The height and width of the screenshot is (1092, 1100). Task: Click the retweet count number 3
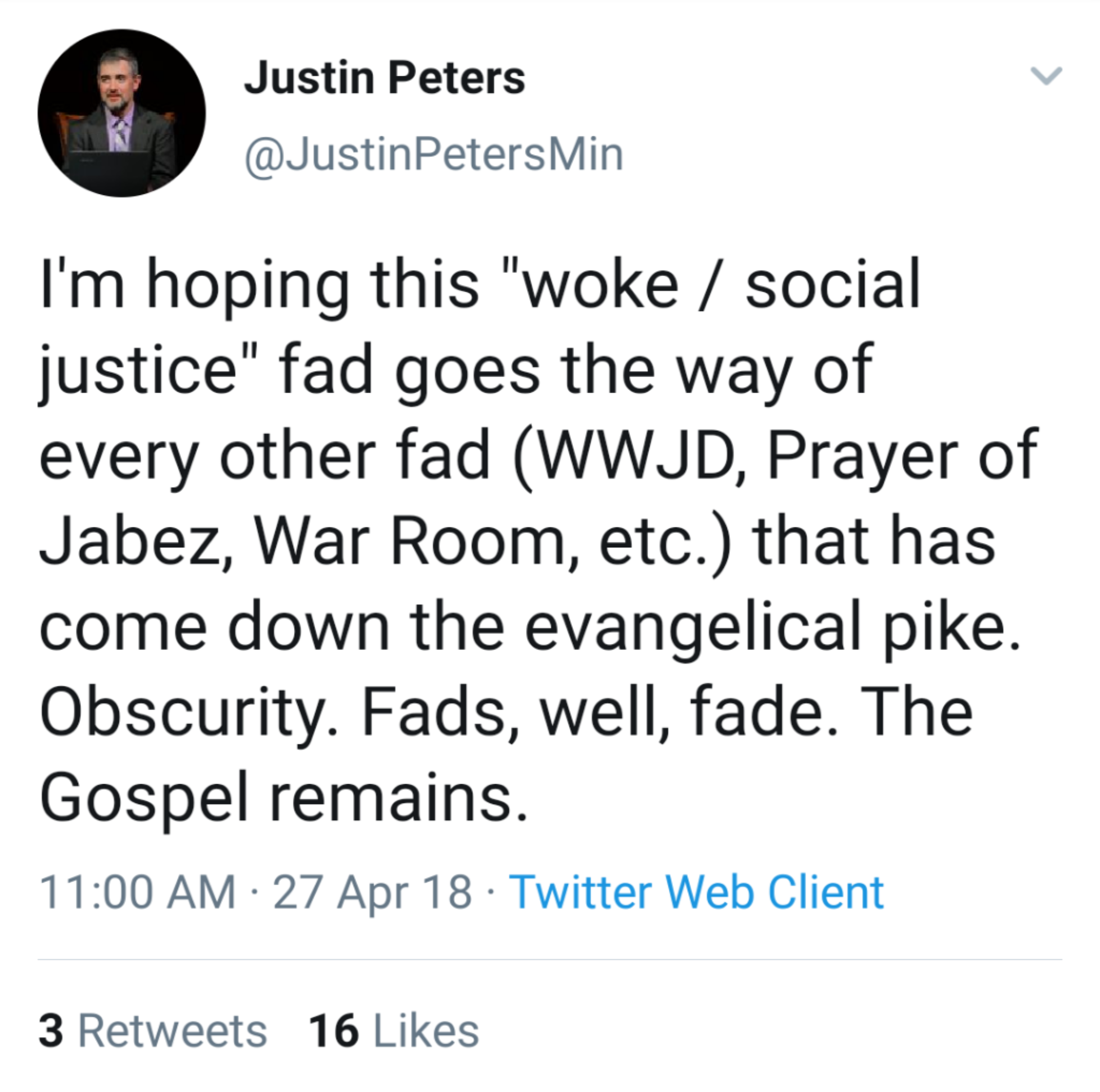pyautogui.click(x=51, y=1031)
